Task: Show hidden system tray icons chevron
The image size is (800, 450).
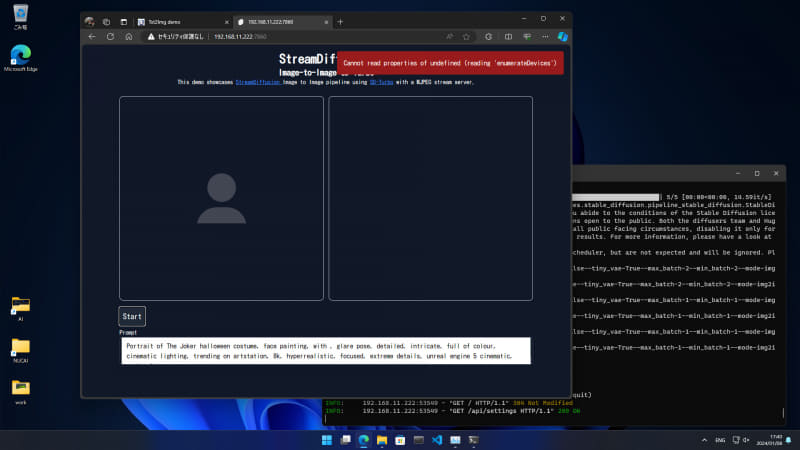Action: pos(704,440)
